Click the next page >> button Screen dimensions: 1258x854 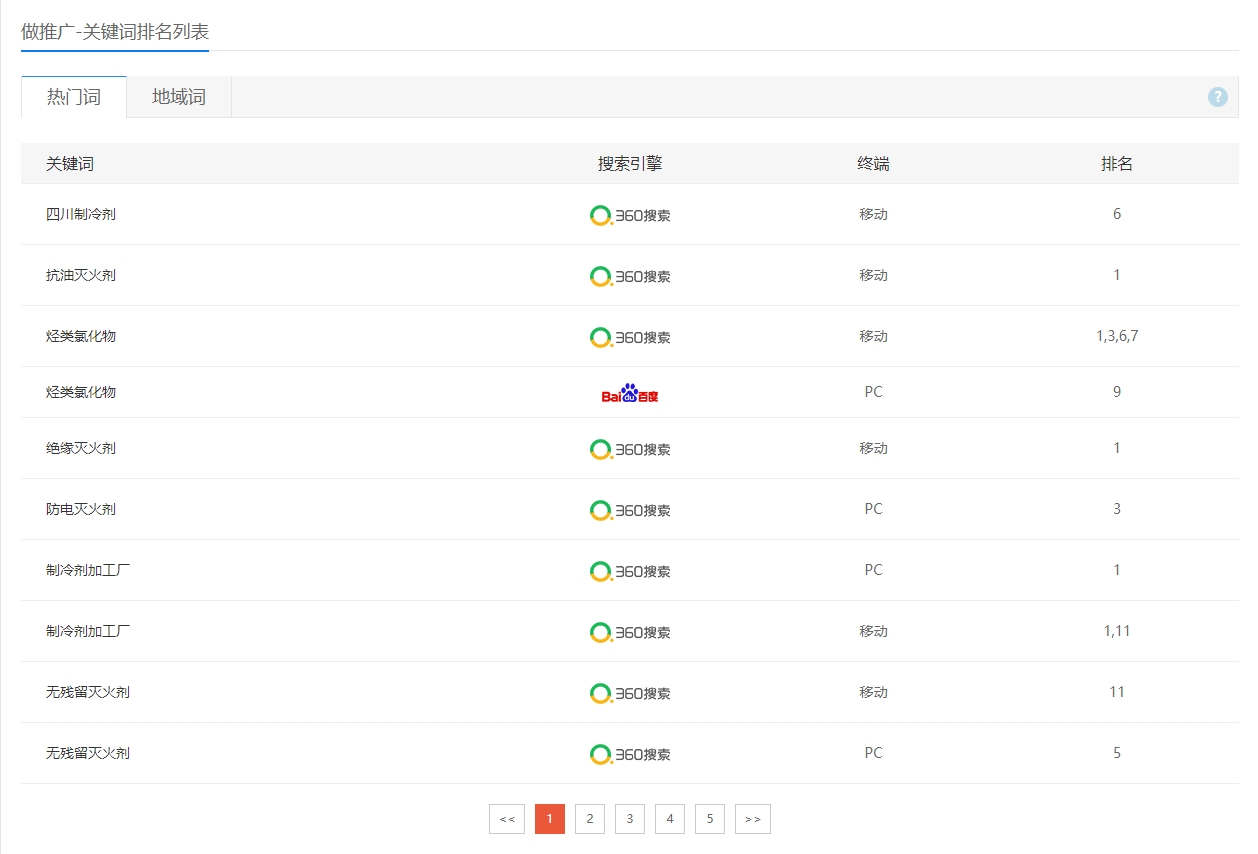pyautogui.click(x=753, y=819)
